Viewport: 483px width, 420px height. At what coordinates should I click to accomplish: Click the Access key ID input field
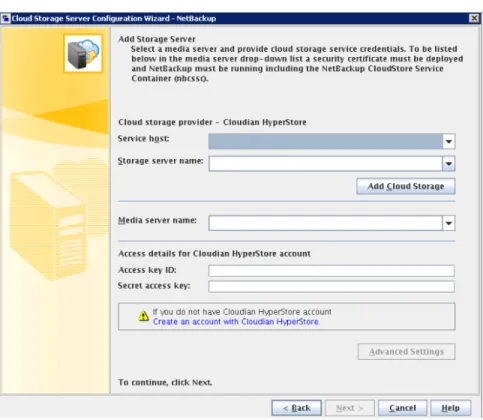coord(331,271)
